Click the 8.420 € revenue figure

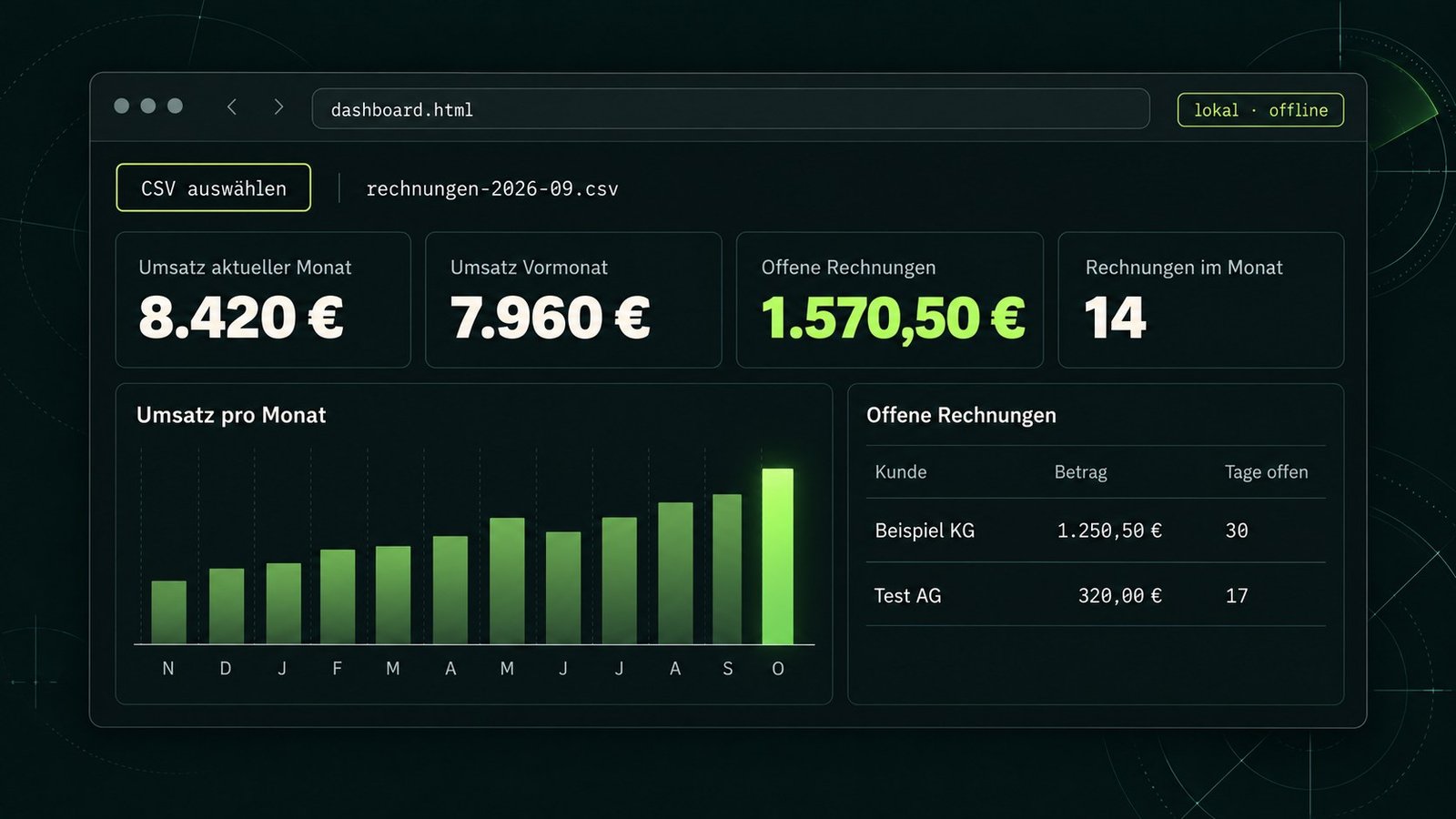(241, 318)
